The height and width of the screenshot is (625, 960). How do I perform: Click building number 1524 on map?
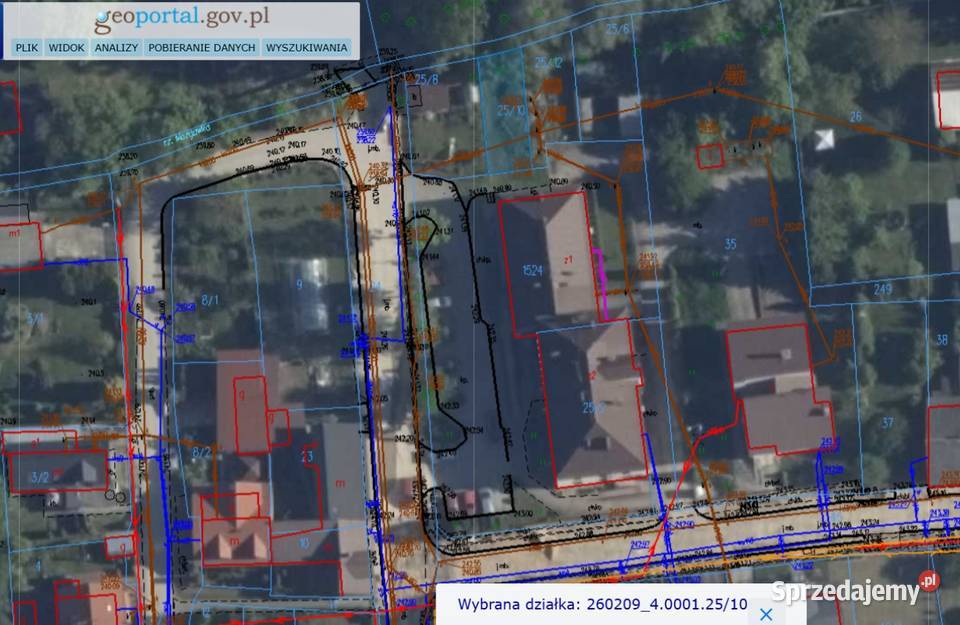532,269
